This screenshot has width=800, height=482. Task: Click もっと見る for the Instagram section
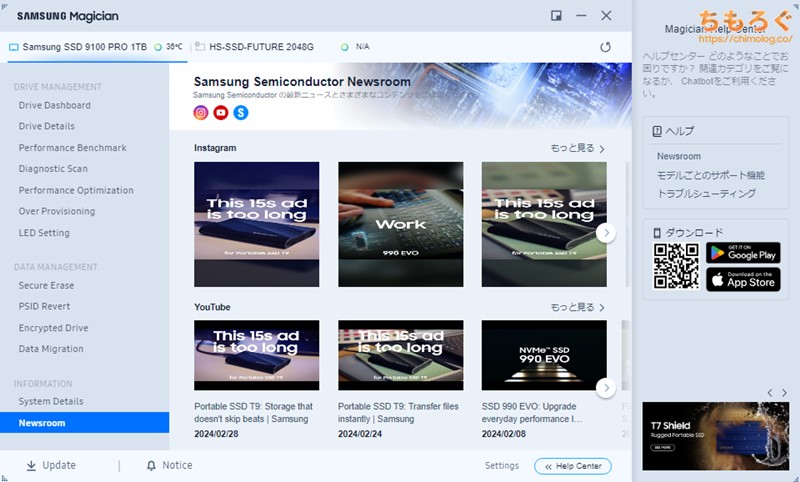577,148
